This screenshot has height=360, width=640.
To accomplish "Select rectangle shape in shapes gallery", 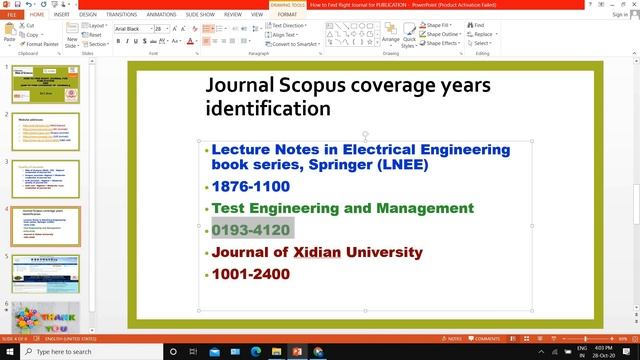I will (x=354, y=26).
